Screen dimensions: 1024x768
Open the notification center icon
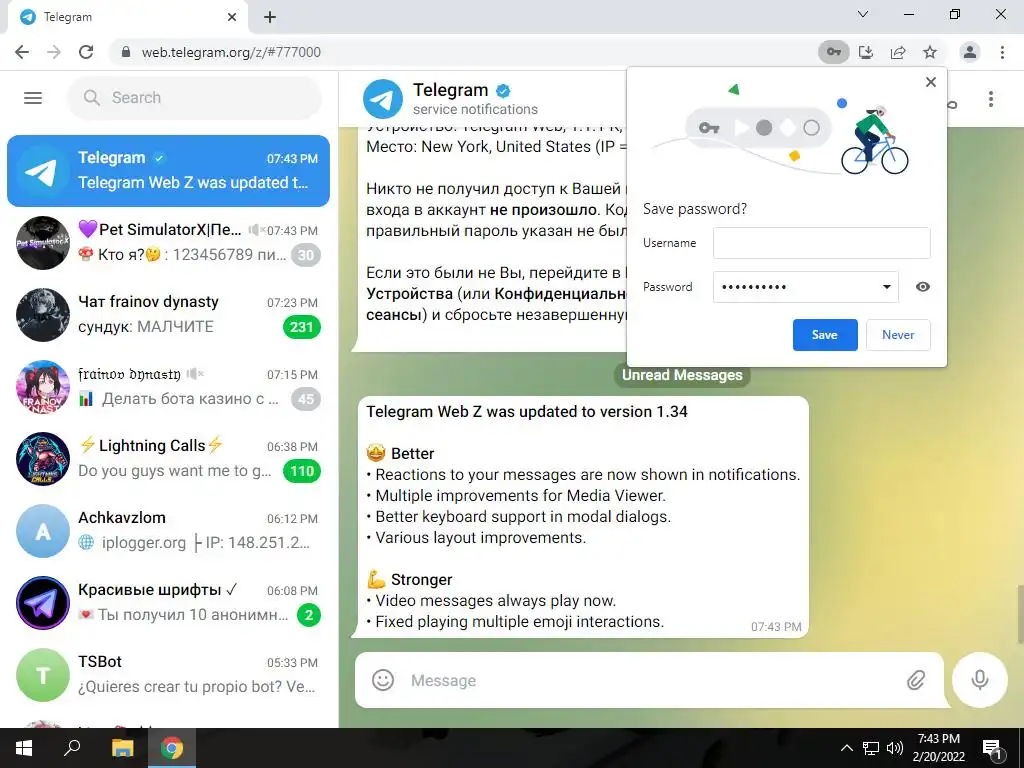coord(993,749)
